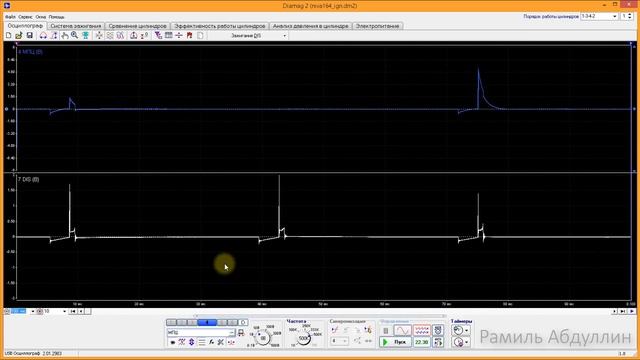Click the crosshair cursor toolbar icon
This screenshot has width=640, height=360.
(x=99, y=36)
